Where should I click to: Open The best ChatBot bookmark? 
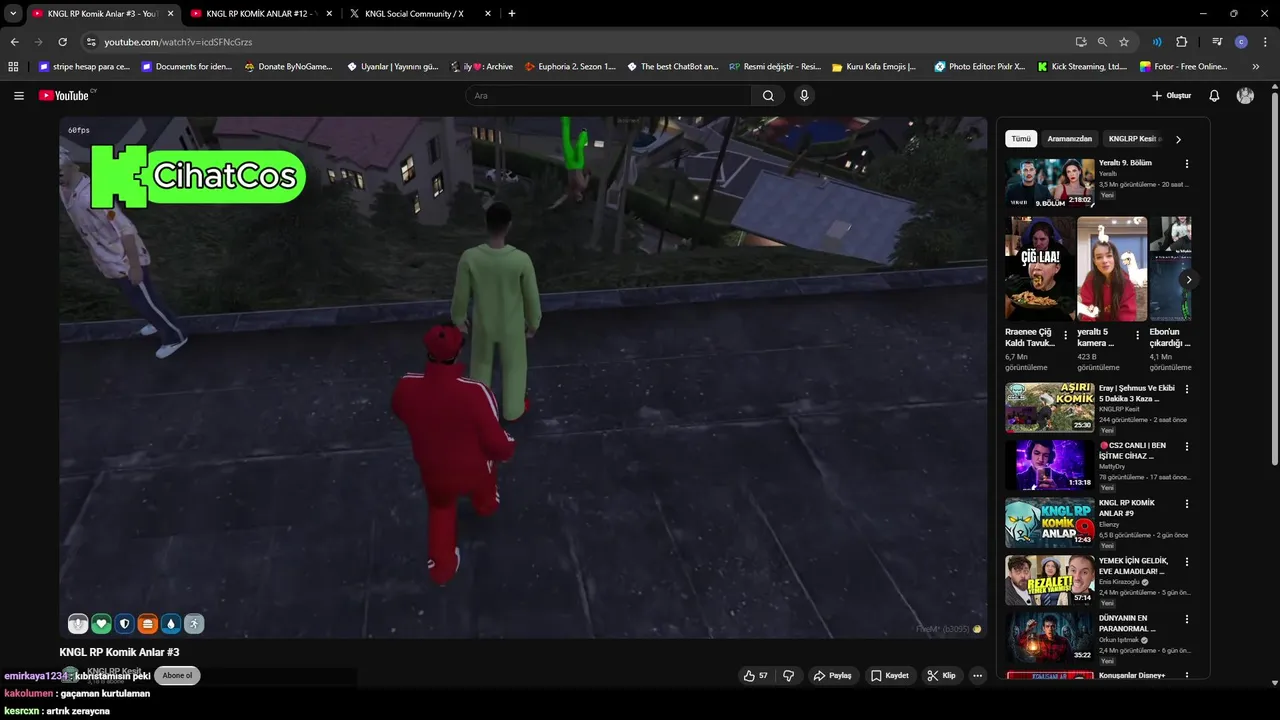pyautogui.click(x=673, y=67)
